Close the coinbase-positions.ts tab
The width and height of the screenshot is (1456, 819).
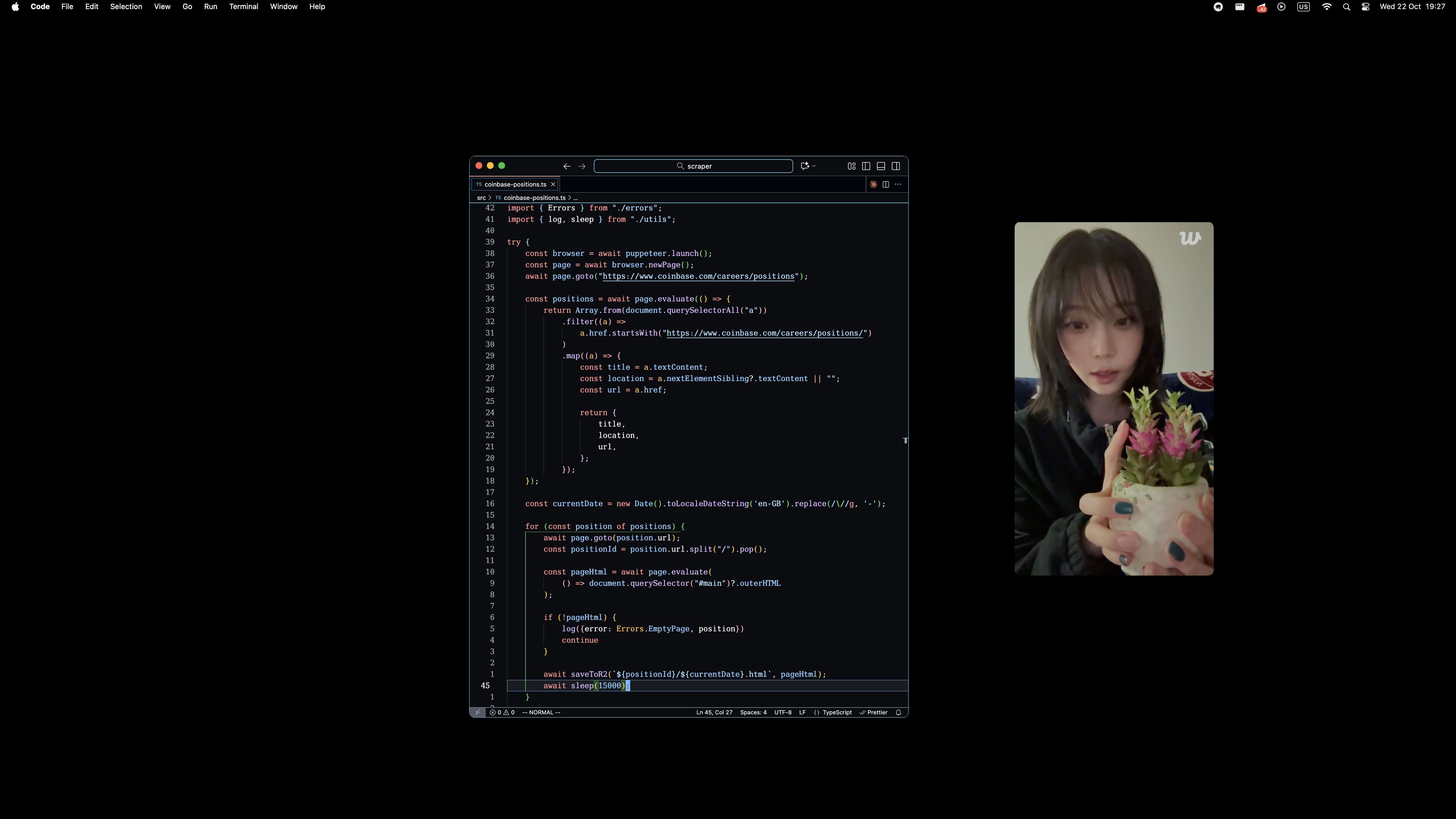553,184
